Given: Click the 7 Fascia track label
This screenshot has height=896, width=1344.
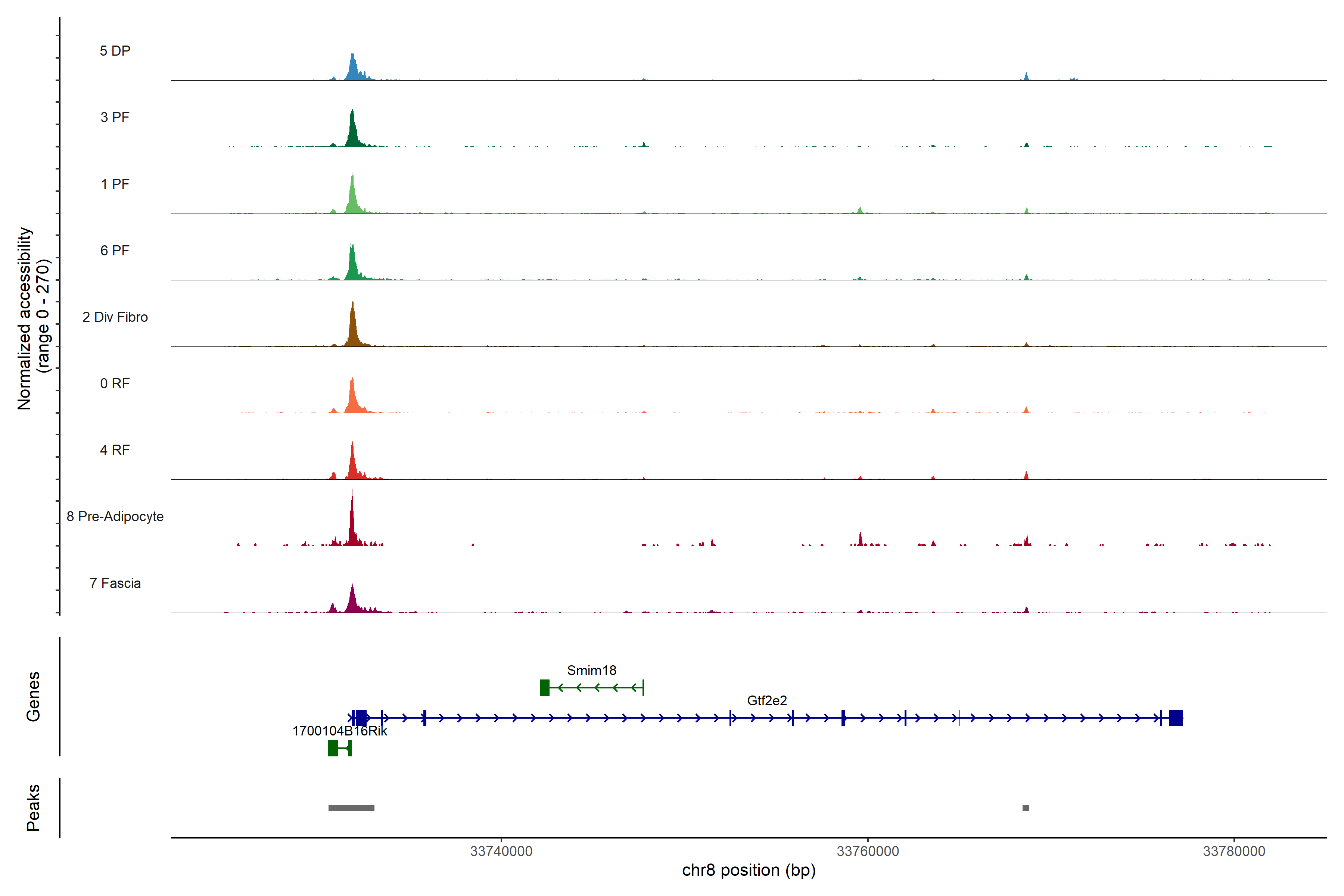Looking at the screenshot, I should coord(115,584).
